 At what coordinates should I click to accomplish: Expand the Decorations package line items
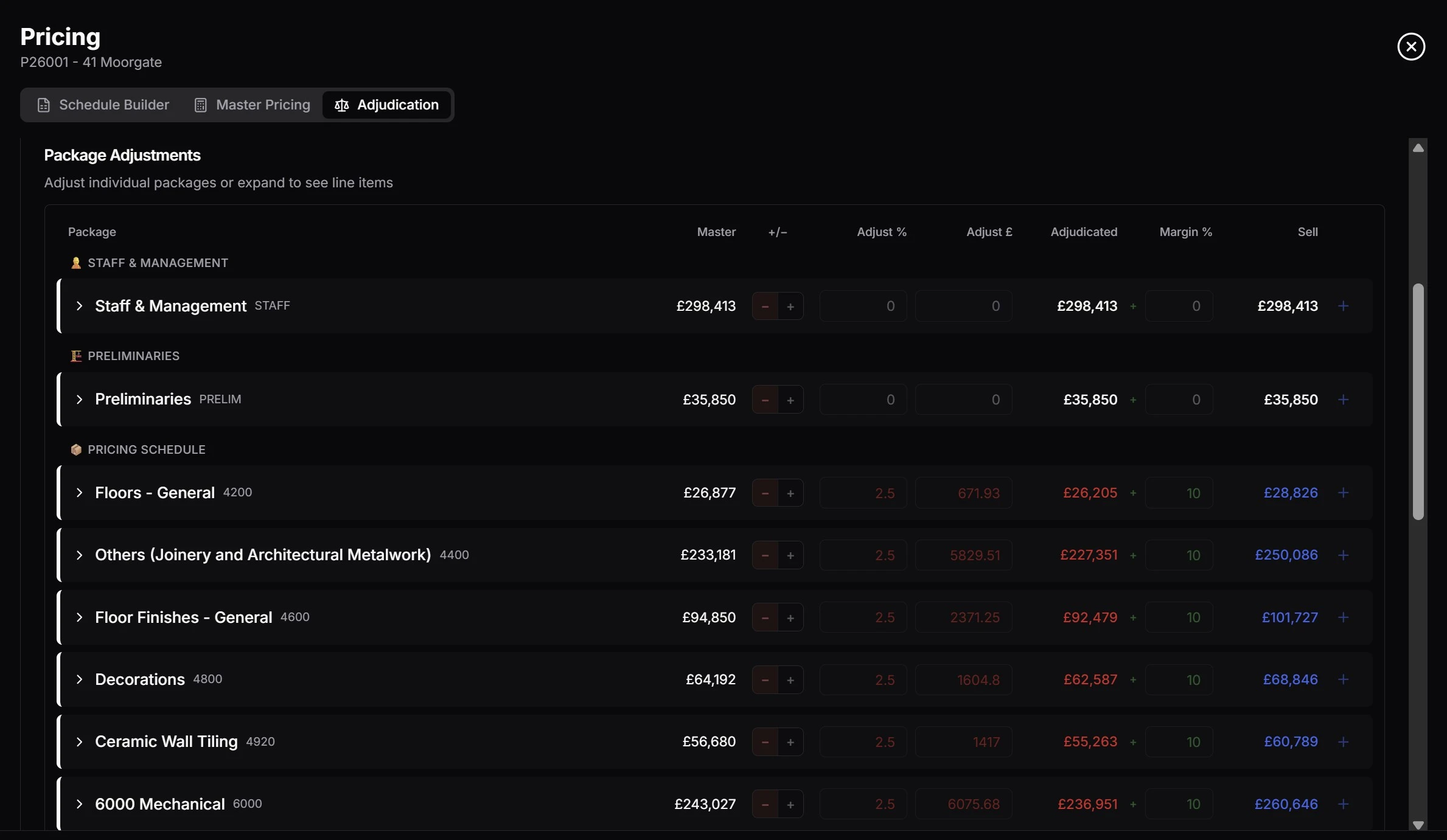pos(79,679)
